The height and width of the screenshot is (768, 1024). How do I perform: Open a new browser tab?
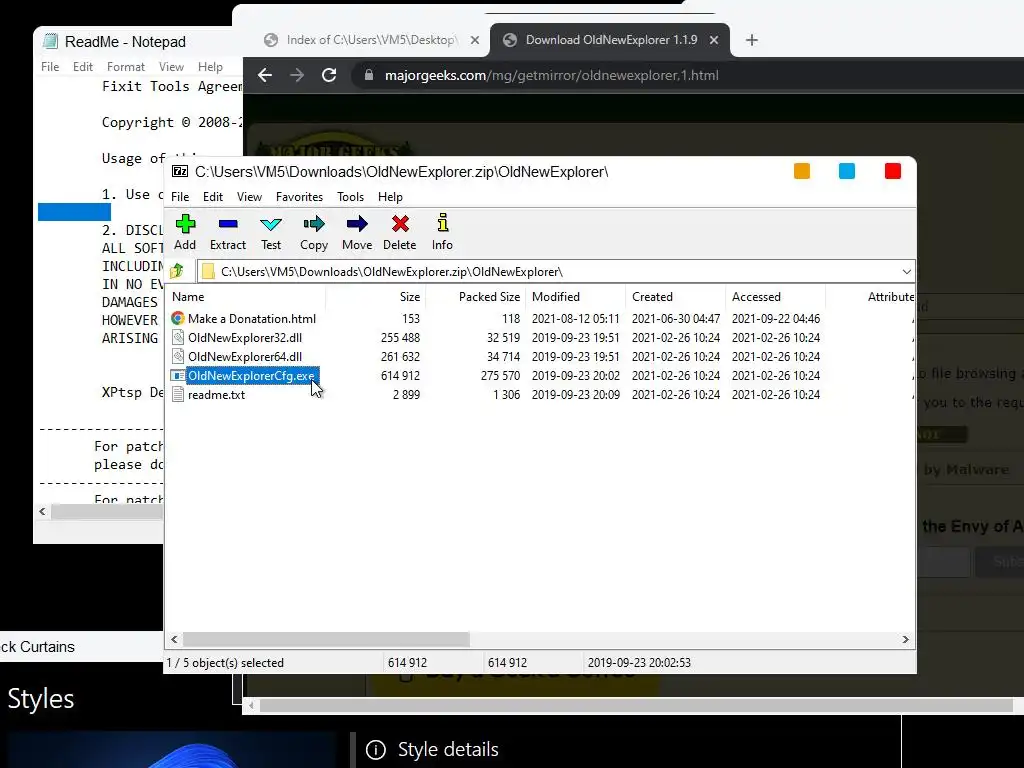point(752,40)
